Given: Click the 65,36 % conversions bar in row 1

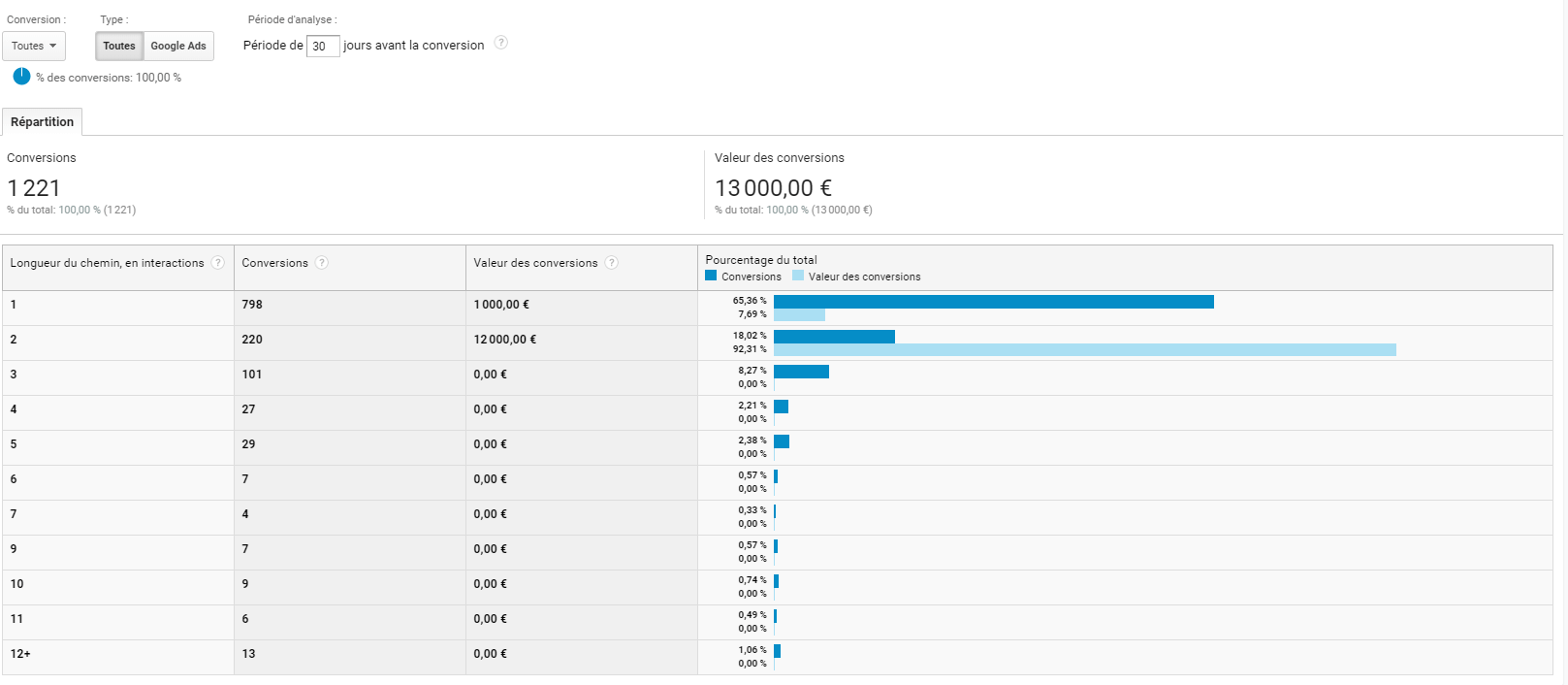Looking at the screenshot, I should [993, 302].
